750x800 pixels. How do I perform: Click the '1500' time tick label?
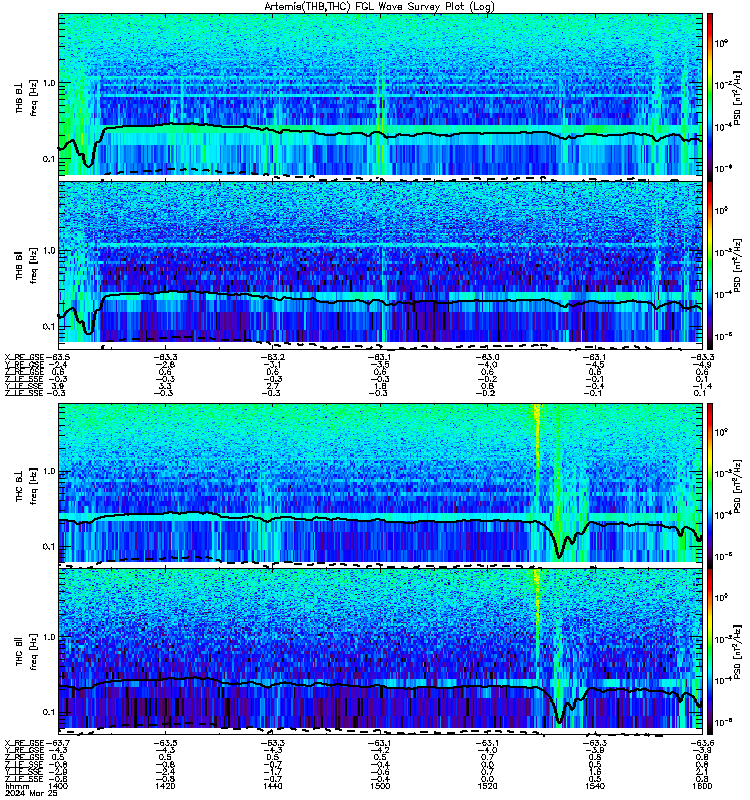(380, 786)
